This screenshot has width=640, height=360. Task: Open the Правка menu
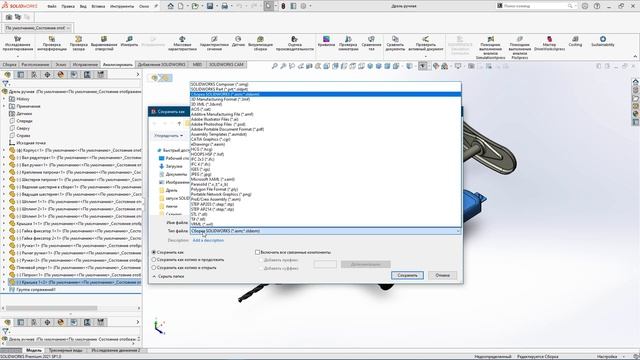[68, 7]
